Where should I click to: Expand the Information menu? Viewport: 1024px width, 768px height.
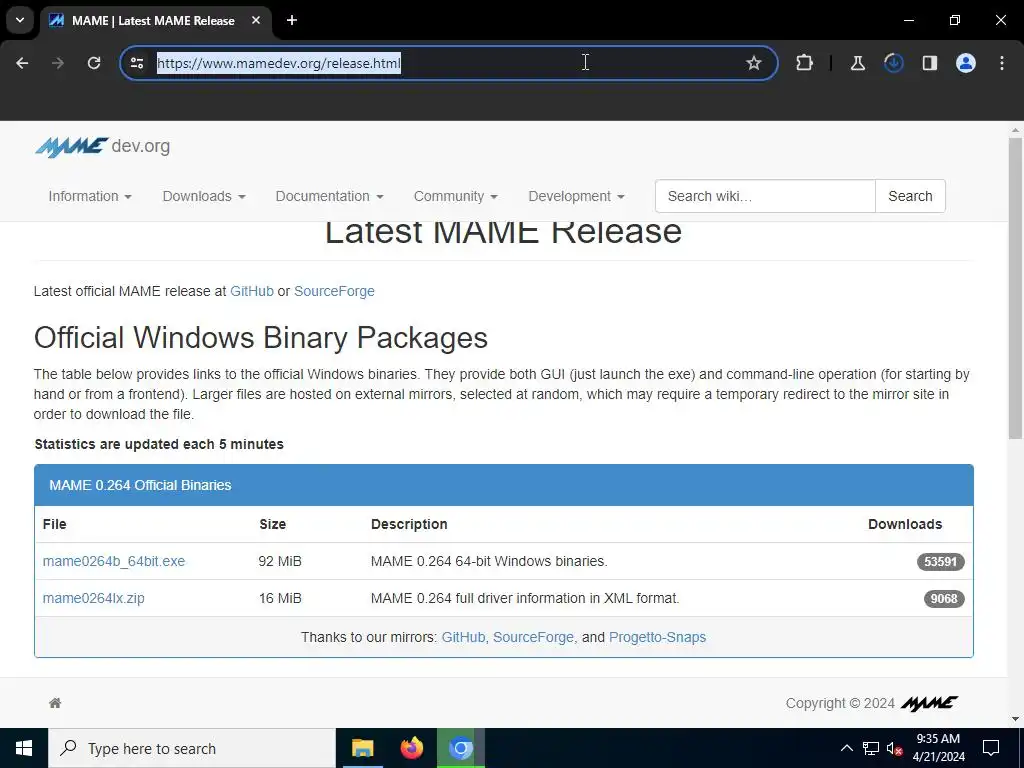click(90, 196)
